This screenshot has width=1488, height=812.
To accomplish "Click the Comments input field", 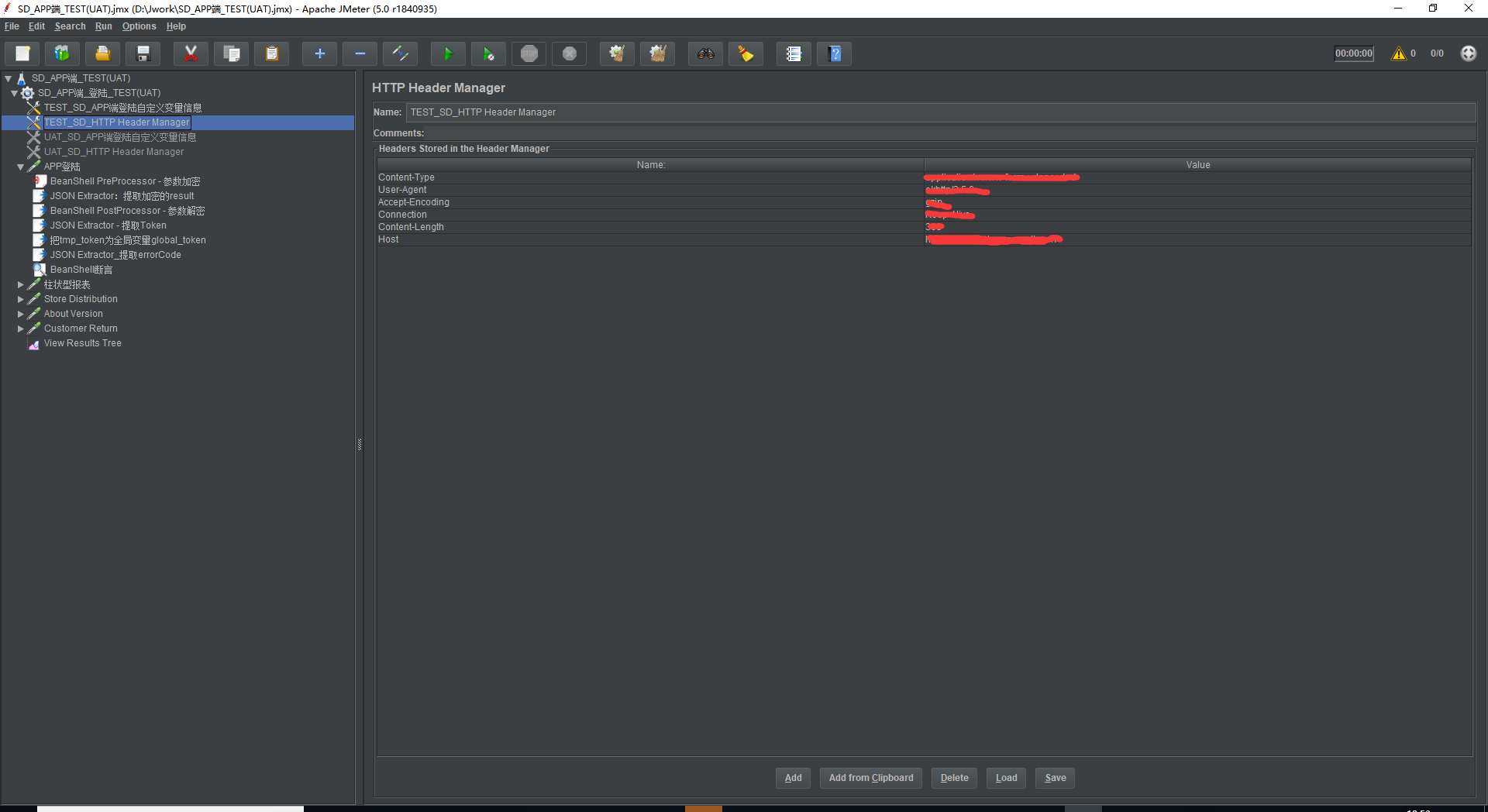I will click(951, 133).
